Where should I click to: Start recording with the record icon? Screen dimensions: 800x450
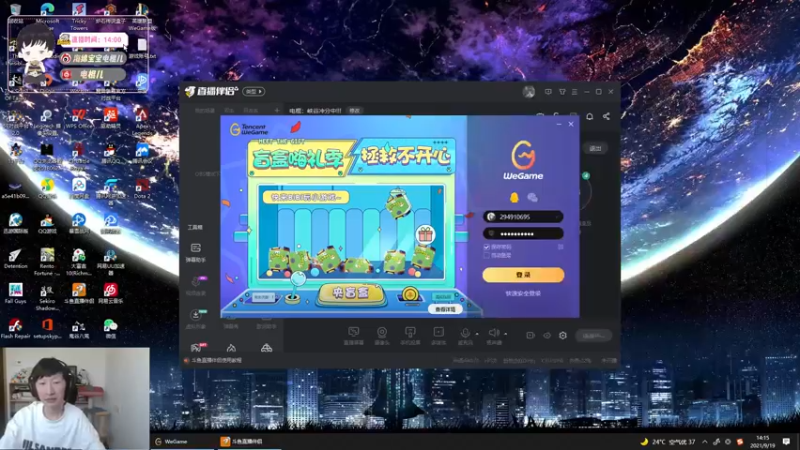coord(530,335)
